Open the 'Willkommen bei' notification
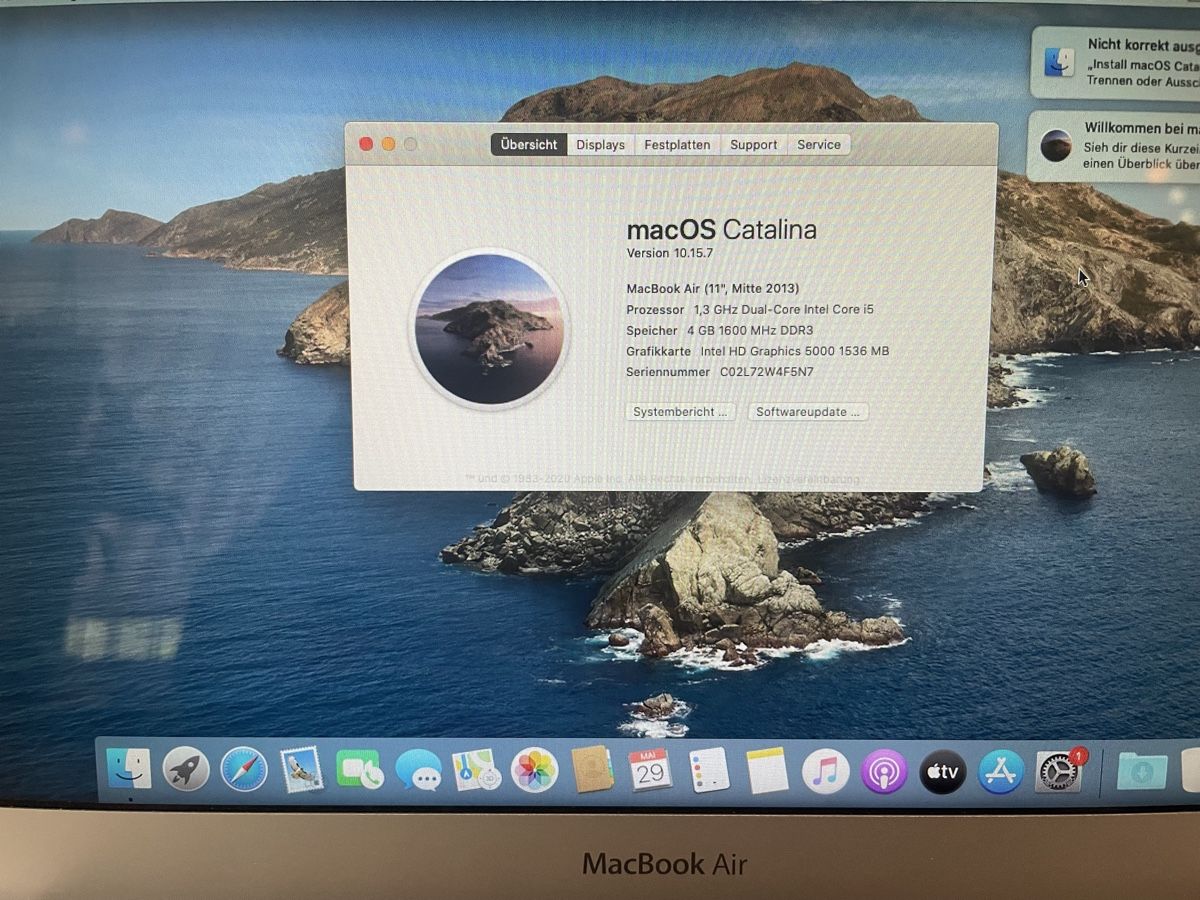The height and width of the screenshot is (900, 1200). click(1114, 146)
